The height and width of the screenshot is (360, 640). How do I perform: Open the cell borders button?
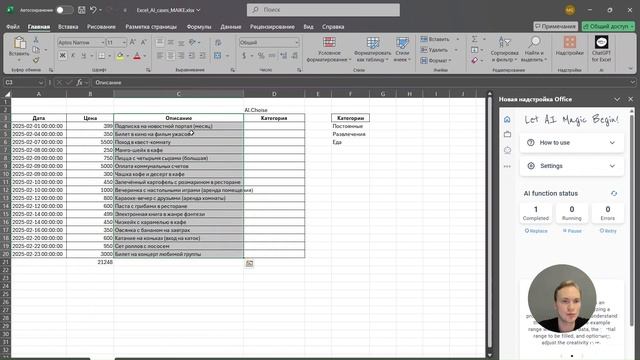tap(101, 56)
